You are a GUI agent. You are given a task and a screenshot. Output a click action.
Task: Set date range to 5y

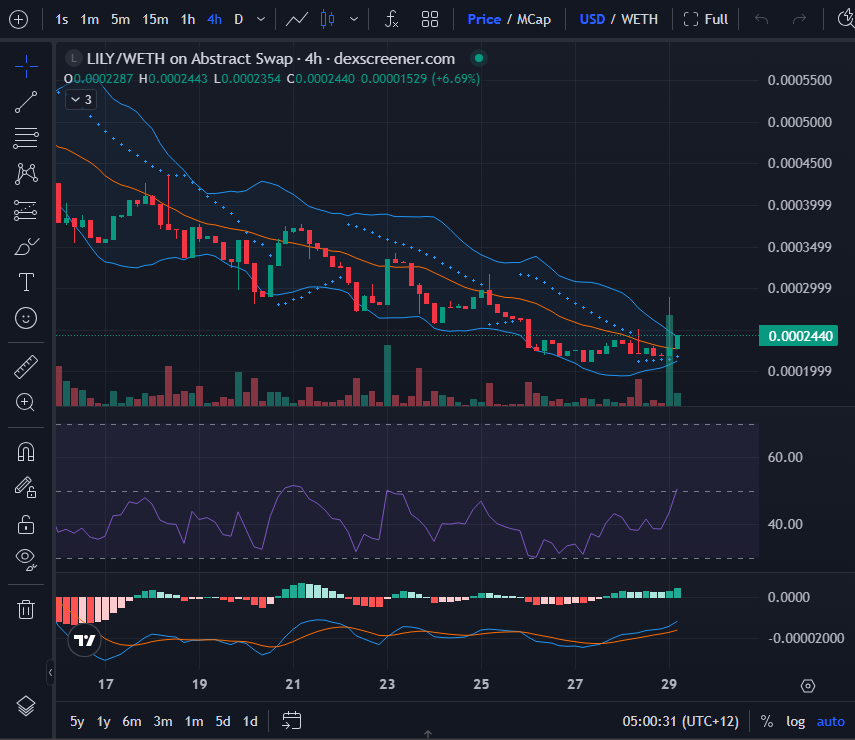click(77, 721)
